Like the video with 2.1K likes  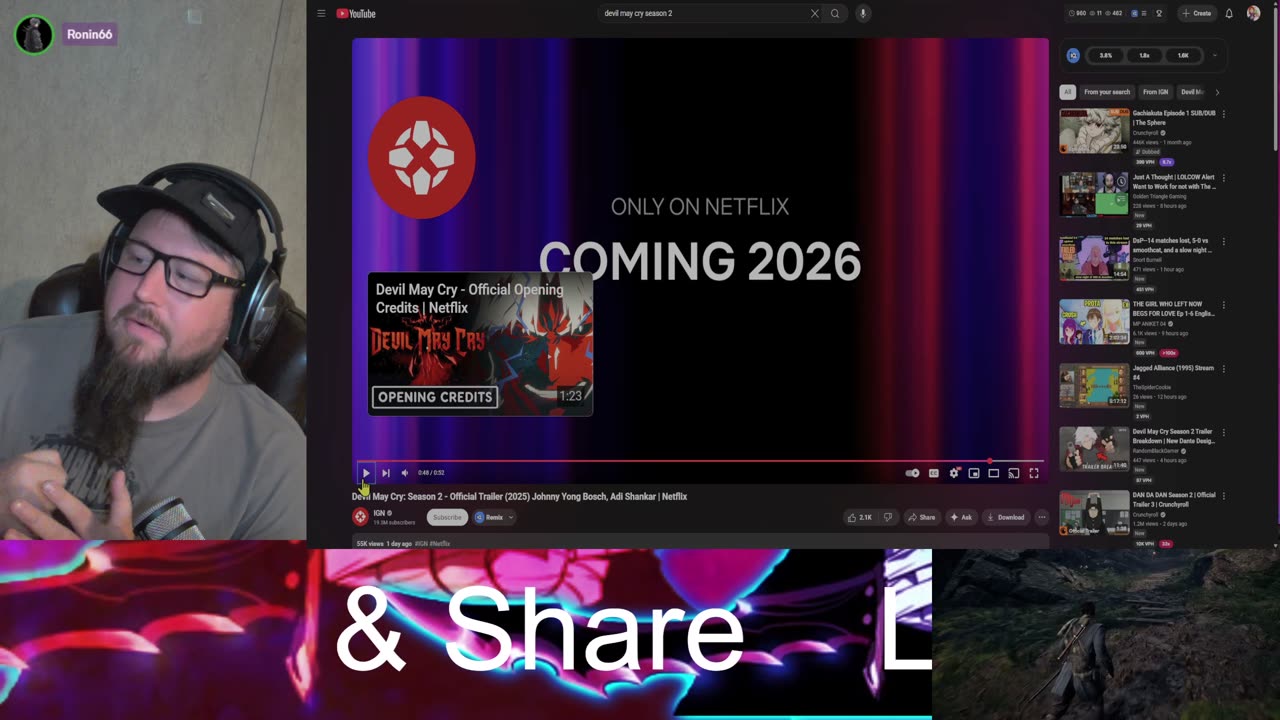click(859, 517)
